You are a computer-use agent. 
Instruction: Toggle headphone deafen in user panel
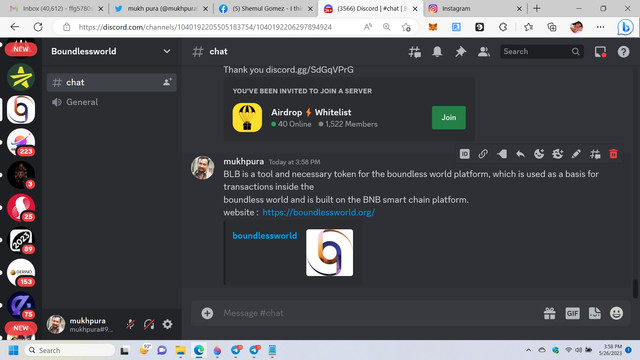(x=149, y=324)
